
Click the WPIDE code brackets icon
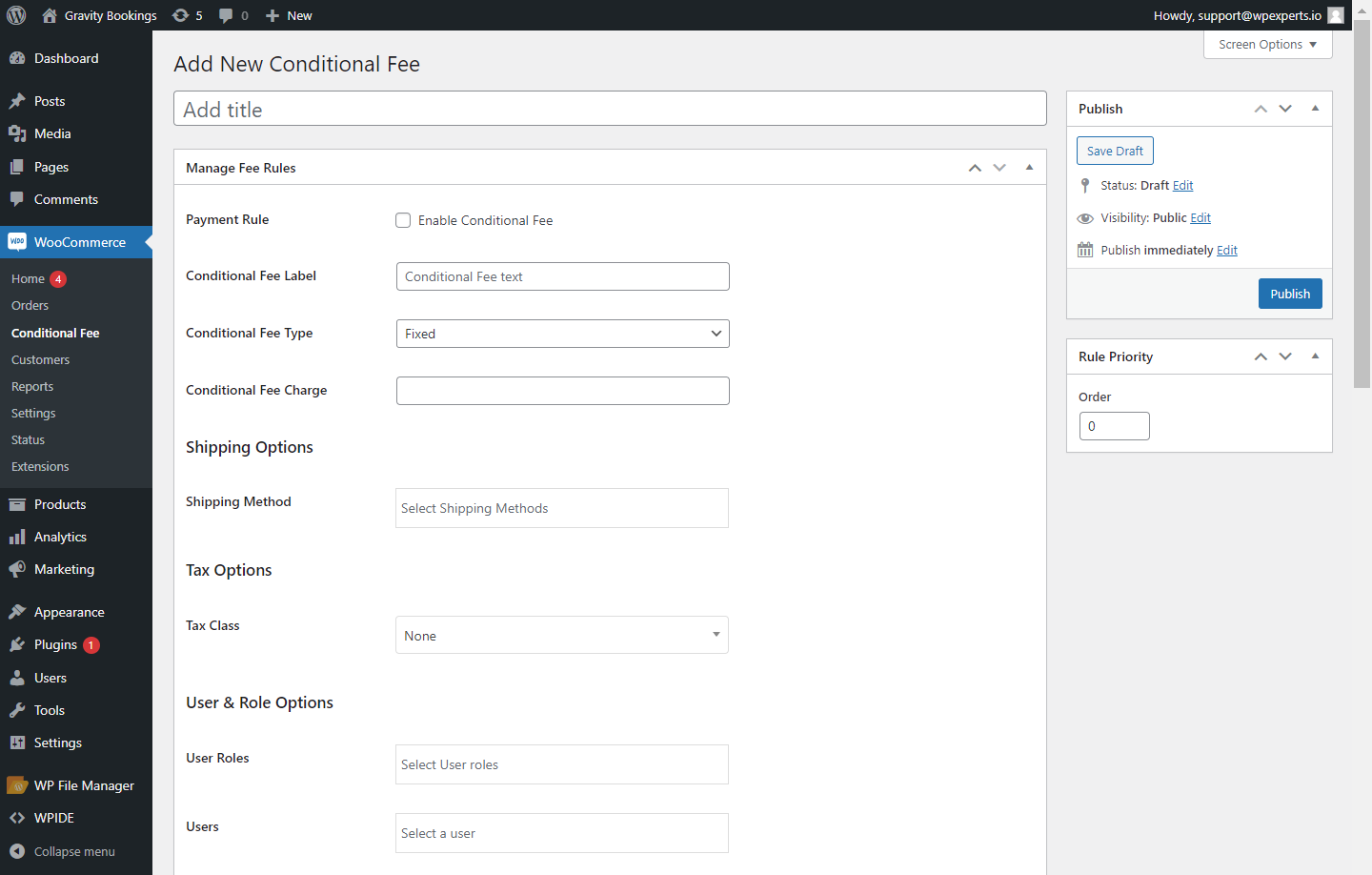[x=17, y=818]
